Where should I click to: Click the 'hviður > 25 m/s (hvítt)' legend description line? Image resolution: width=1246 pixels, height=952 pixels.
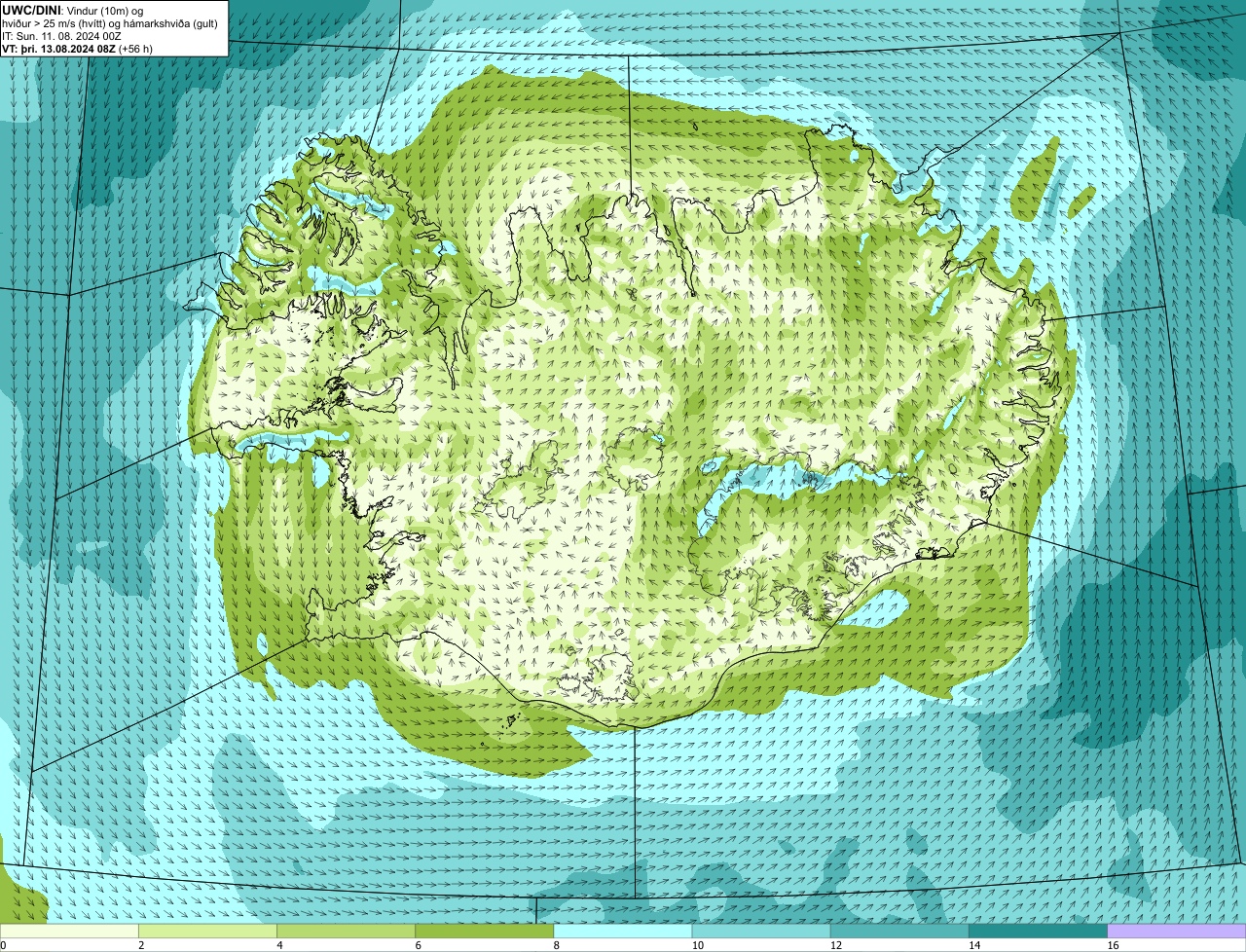(x=110, y=23)
